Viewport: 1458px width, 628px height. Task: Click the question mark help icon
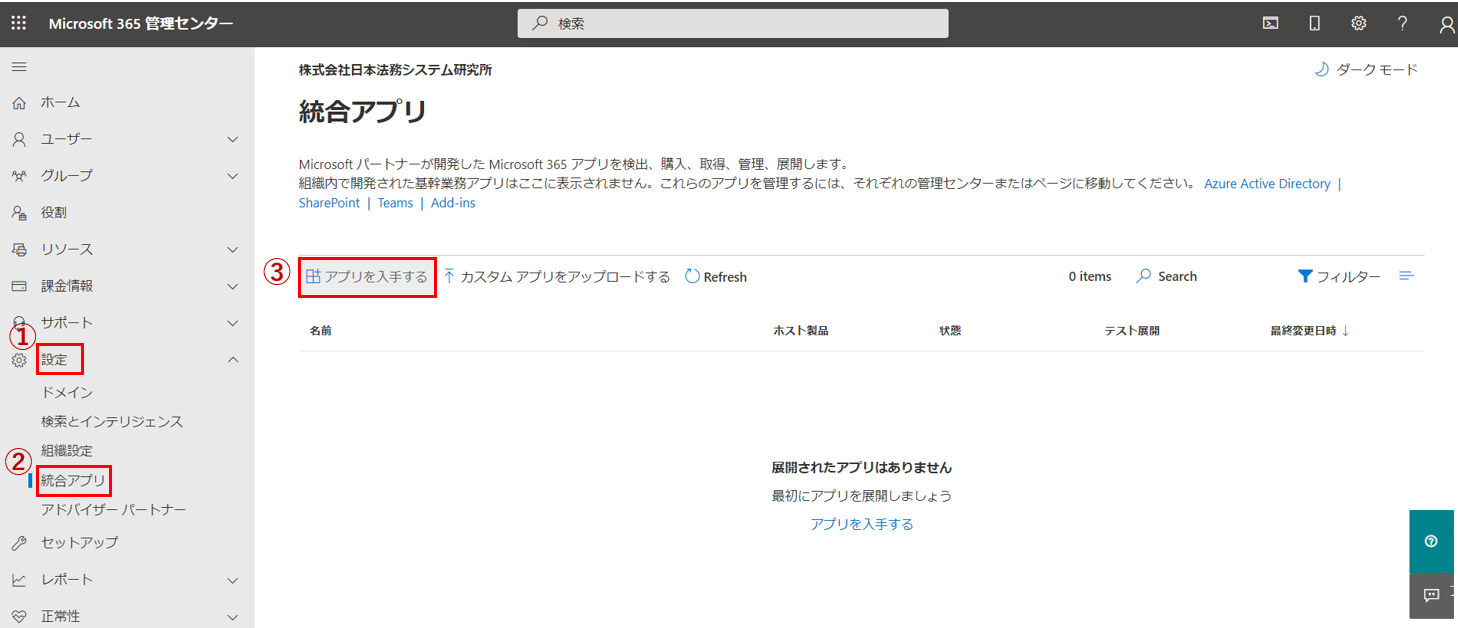tap(1402, 24)
